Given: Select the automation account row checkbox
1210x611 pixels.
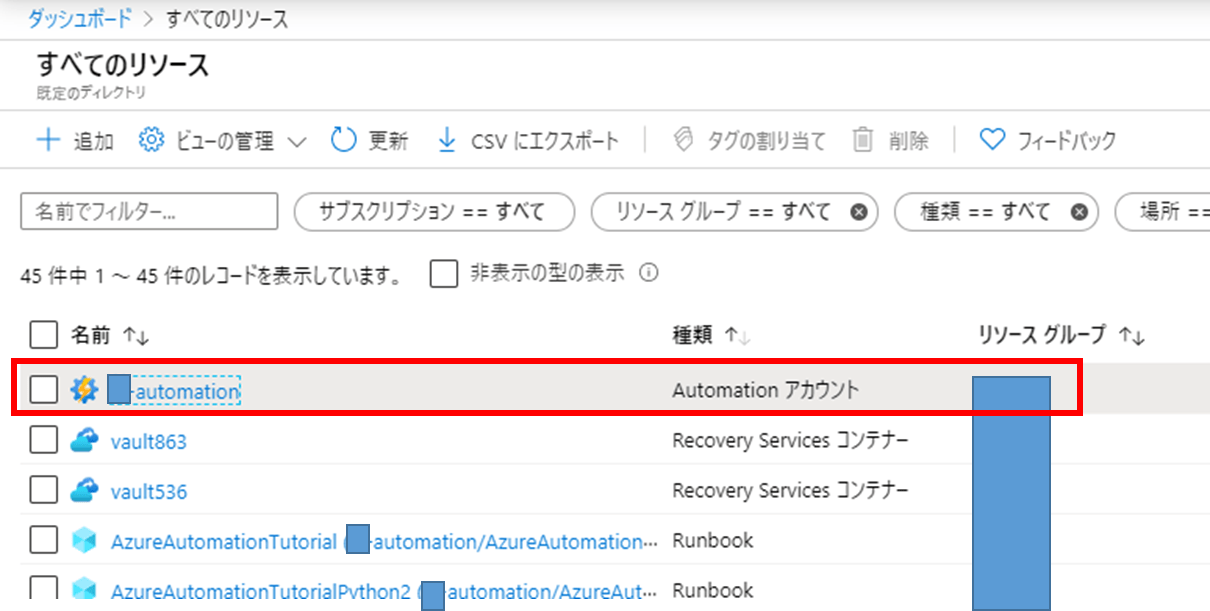Looking at the screenshot, I should (43, 390).
